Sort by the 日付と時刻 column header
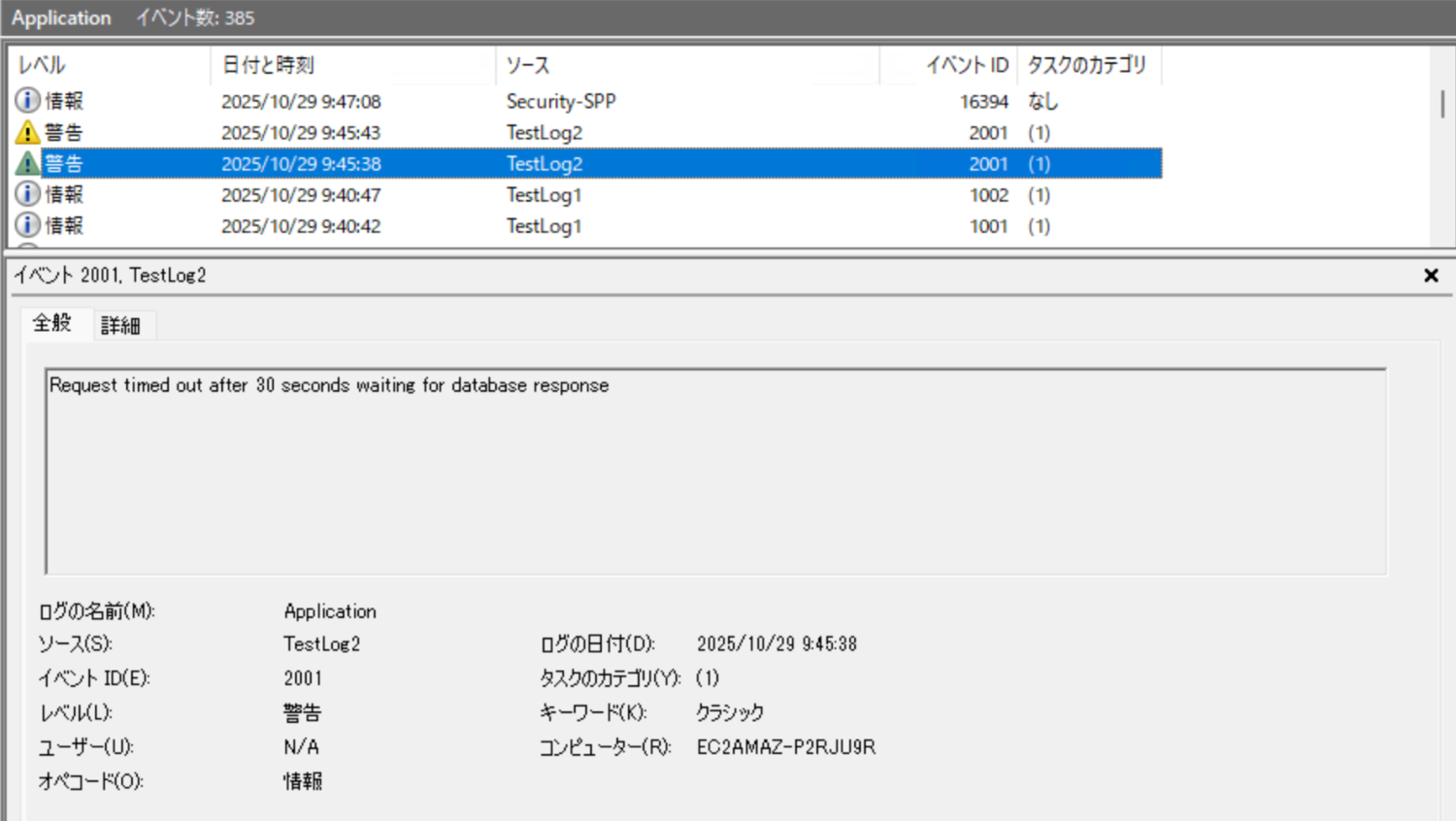Image resolution: width=1456 pixels, height=821 pixels. [x=349, y=65]
